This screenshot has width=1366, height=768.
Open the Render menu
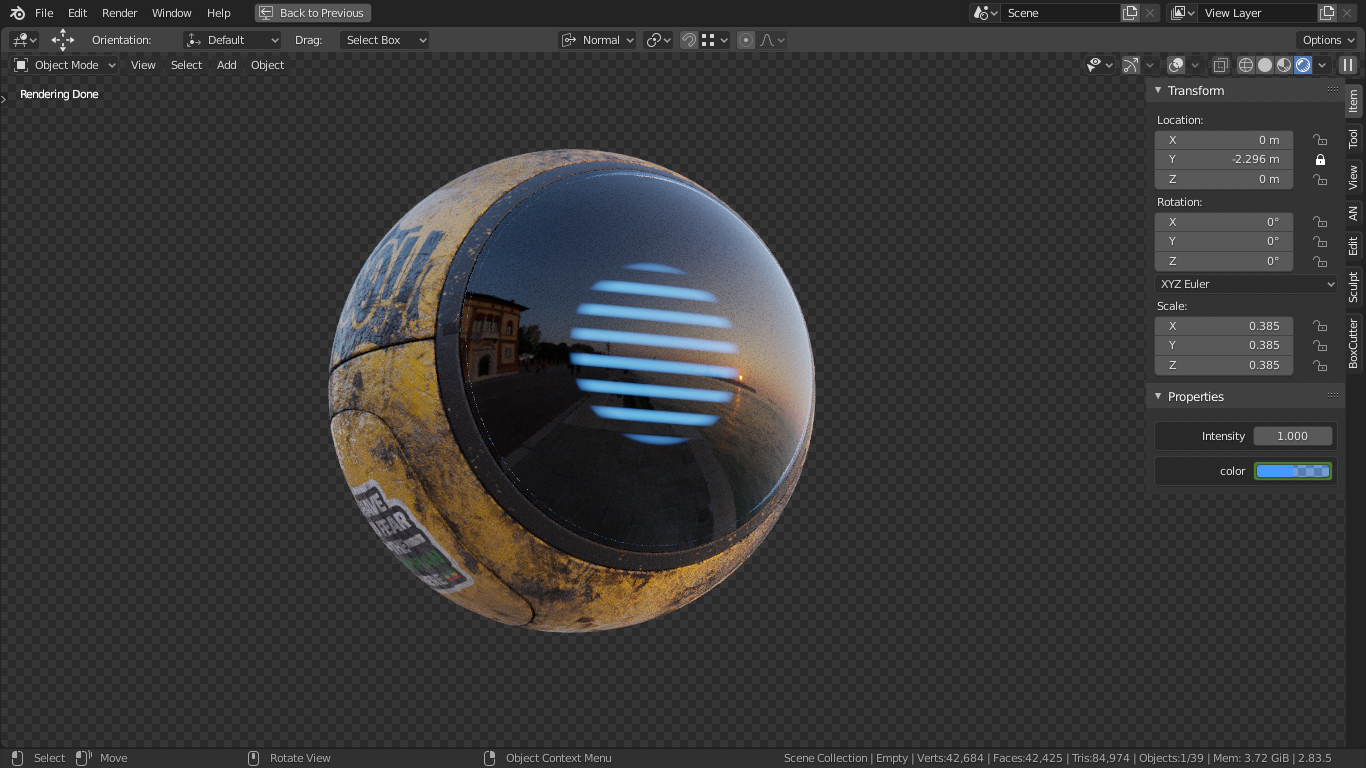pyautogui.click(x=119, y=13)
